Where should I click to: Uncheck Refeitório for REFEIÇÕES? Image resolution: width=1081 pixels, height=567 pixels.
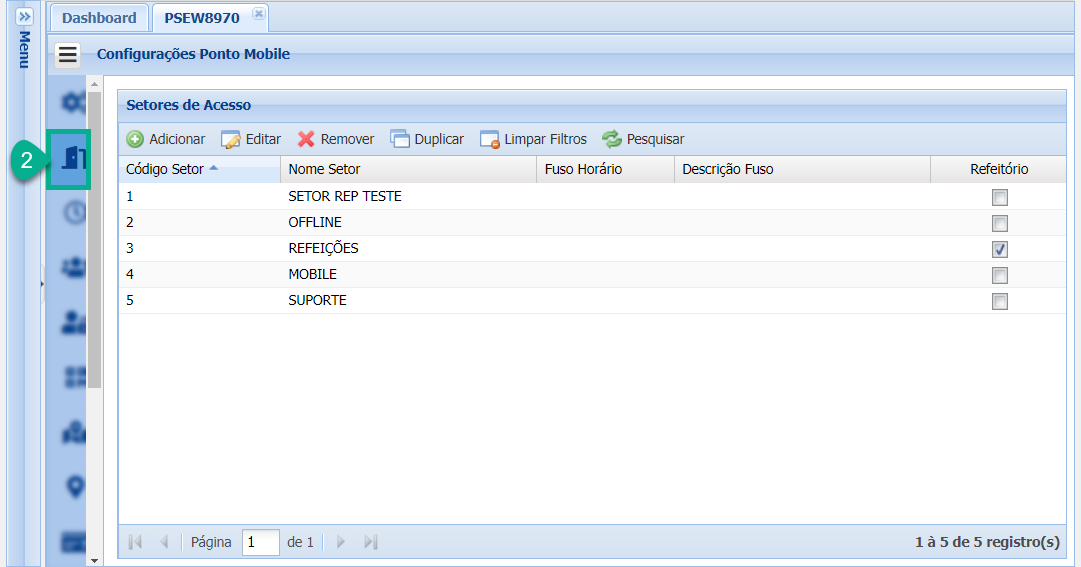pyautogui.click(x=1000, y=249)
